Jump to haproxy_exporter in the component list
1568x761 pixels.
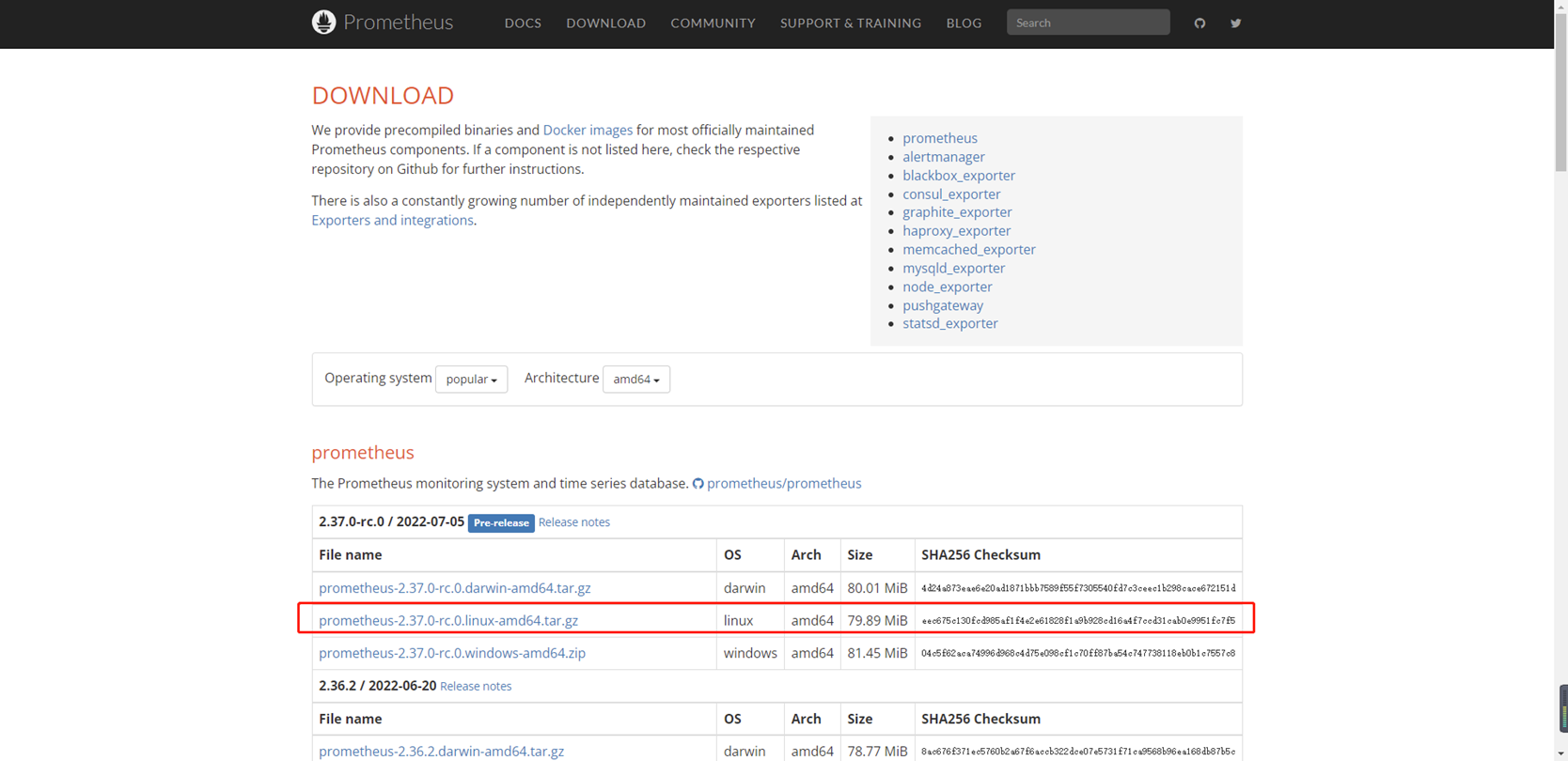click(957, 231)
